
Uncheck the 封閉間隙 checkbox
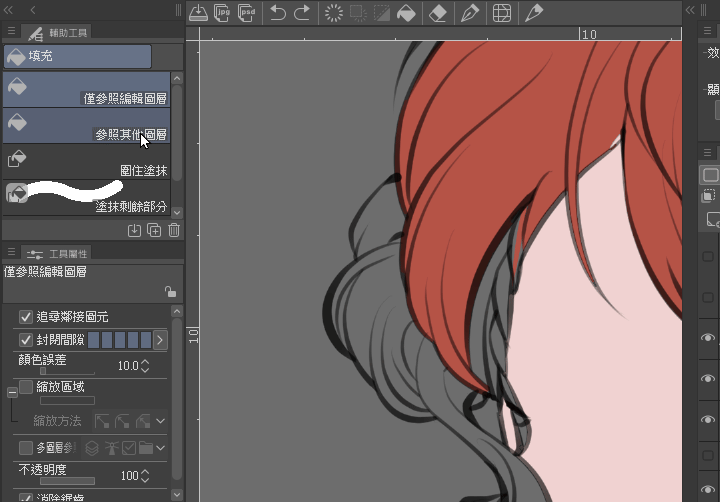coord(26,340)
